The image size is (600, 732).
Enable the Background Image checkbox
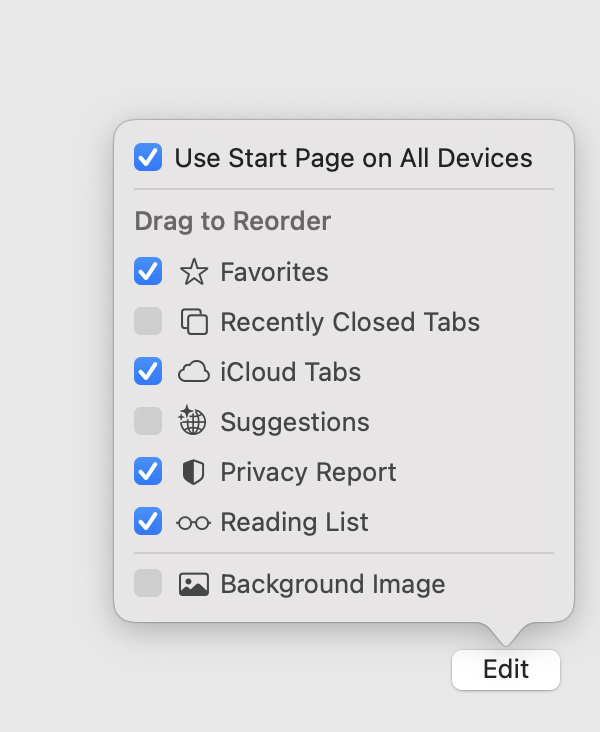148,583
